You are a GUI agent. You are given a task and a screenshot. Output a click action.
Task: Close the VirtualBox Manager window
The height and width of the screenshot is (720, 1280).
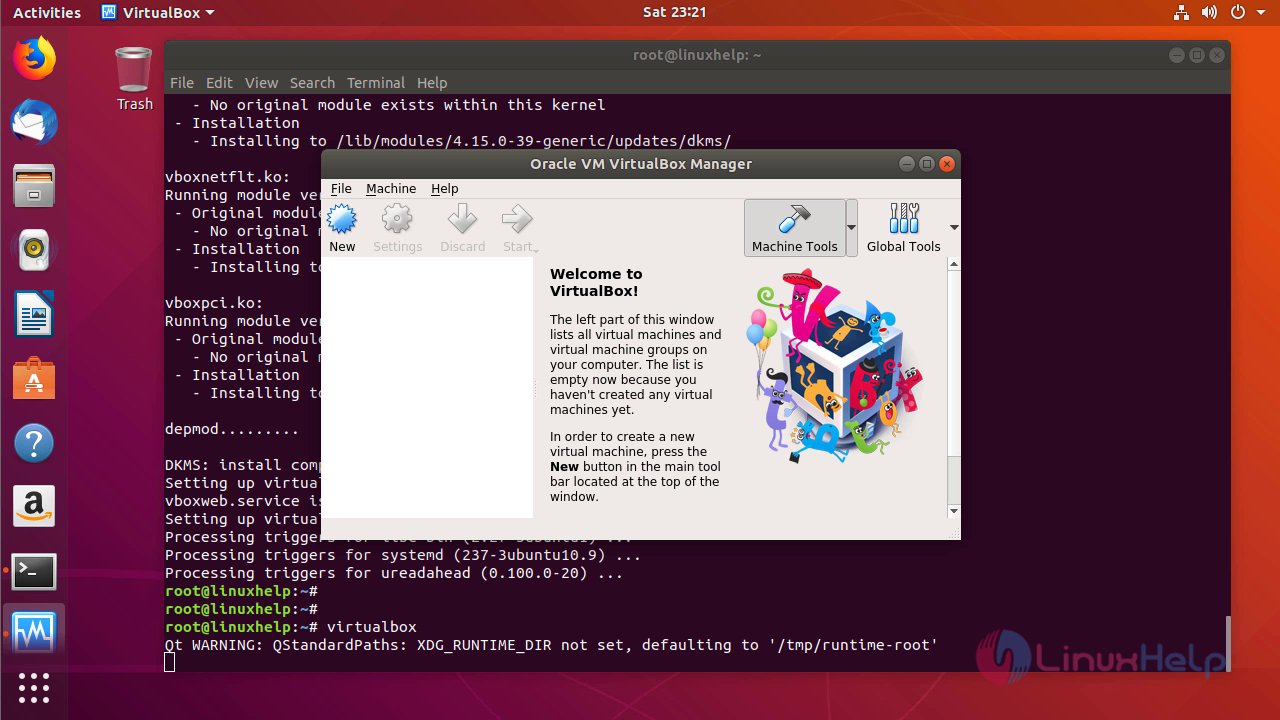(947, 164)
